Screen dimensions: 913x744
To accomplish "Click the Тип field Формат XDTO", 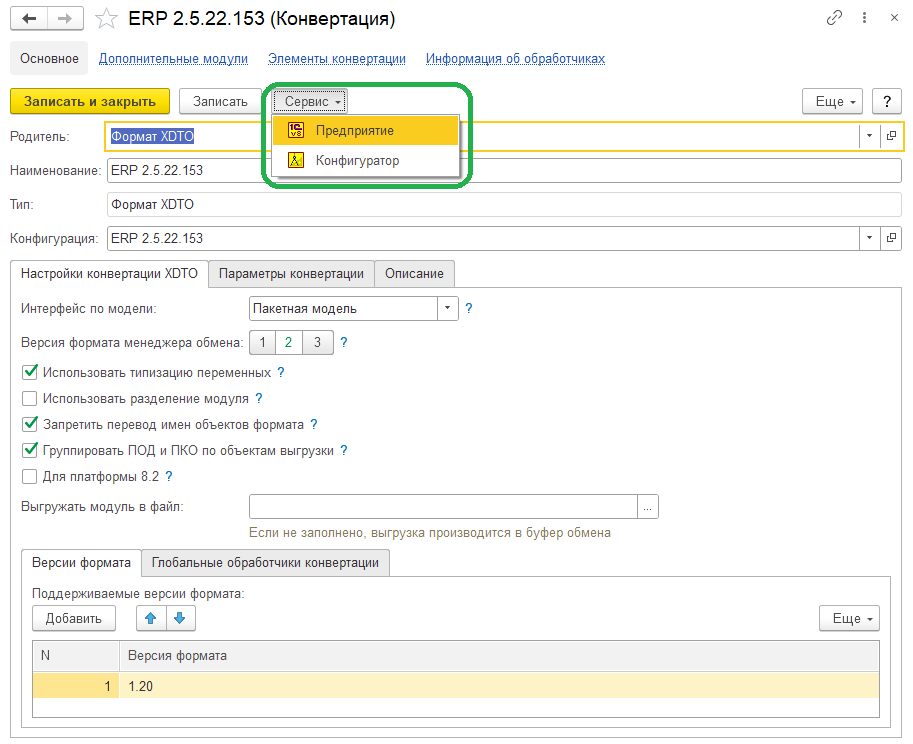I will point(504,204).
